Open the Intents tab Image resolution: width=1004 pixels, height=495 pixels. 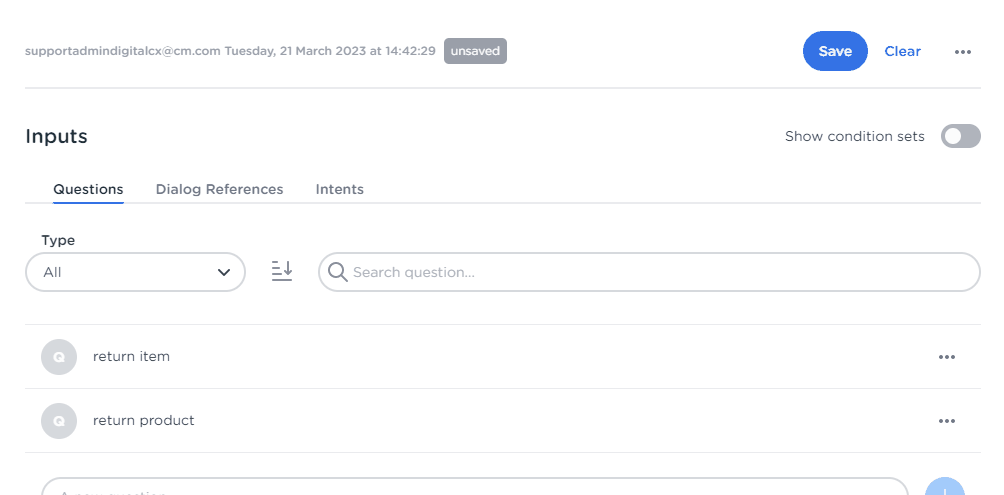340,189
